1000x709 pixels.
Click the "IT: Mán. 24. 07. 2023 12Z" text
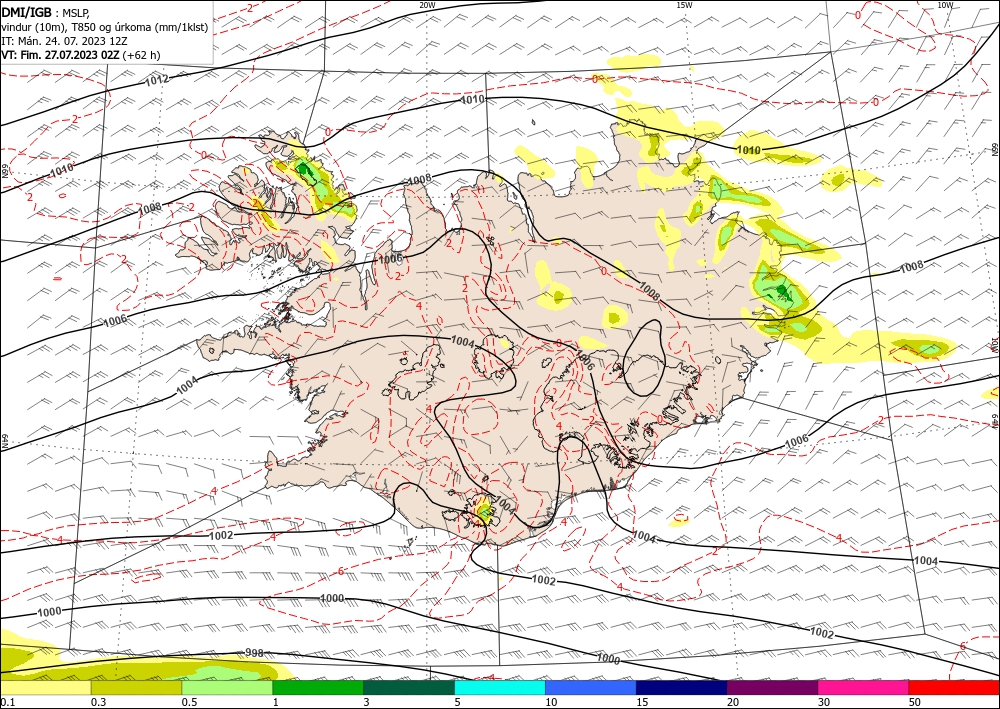[x=64, y=41]
